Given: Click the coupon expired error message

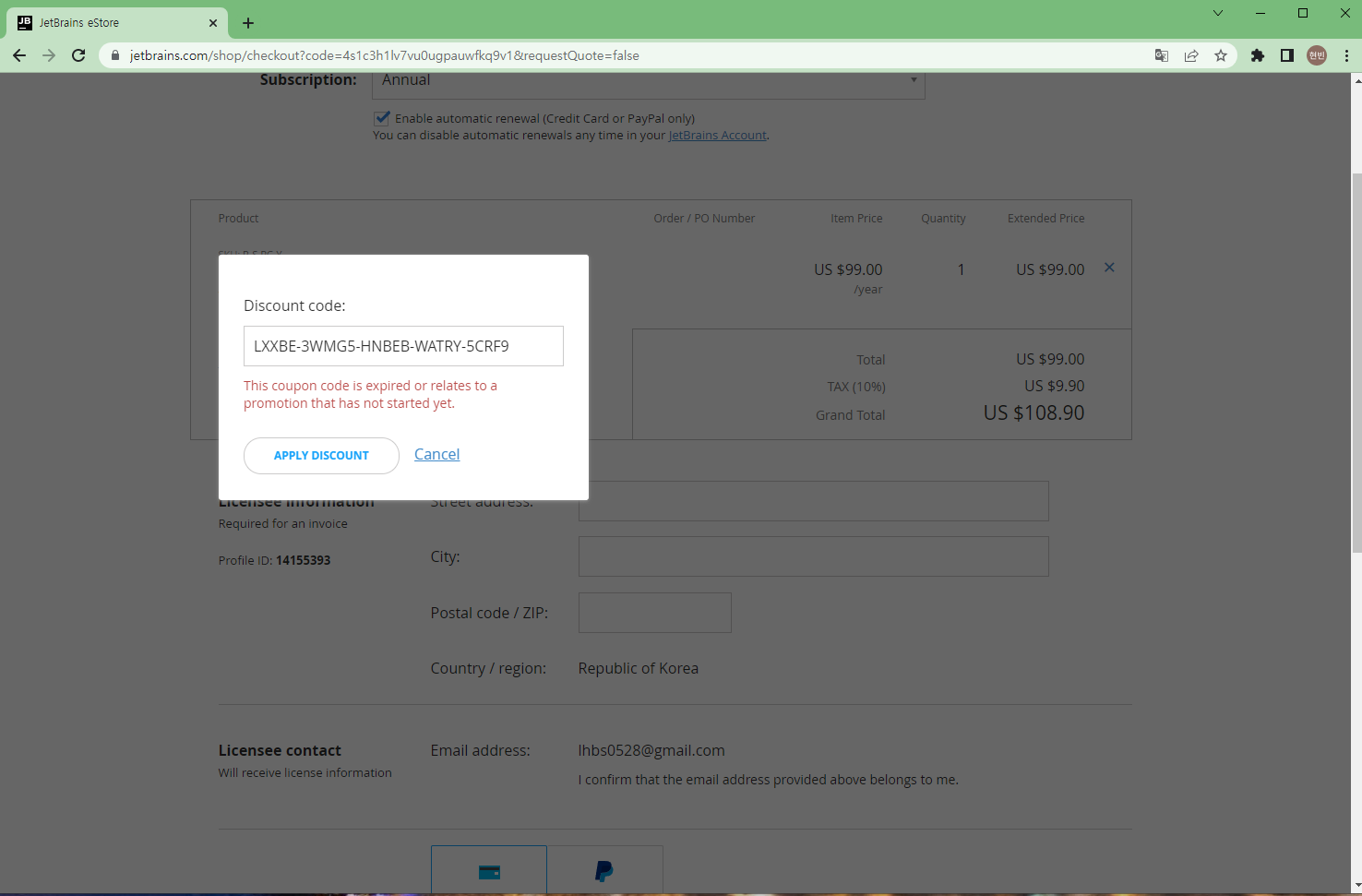Looking at the screenshot, I should click(370, 394).
